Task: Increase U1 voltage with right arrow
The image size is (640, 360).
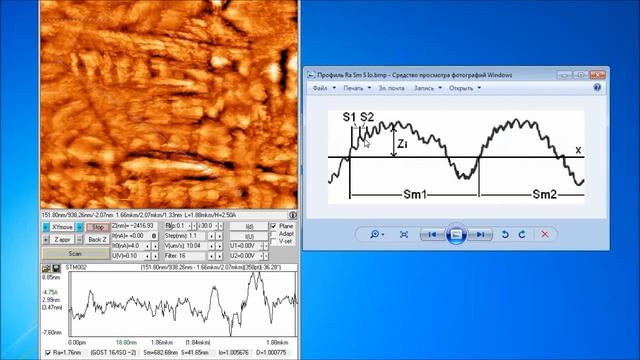Action: click(266, 246)
